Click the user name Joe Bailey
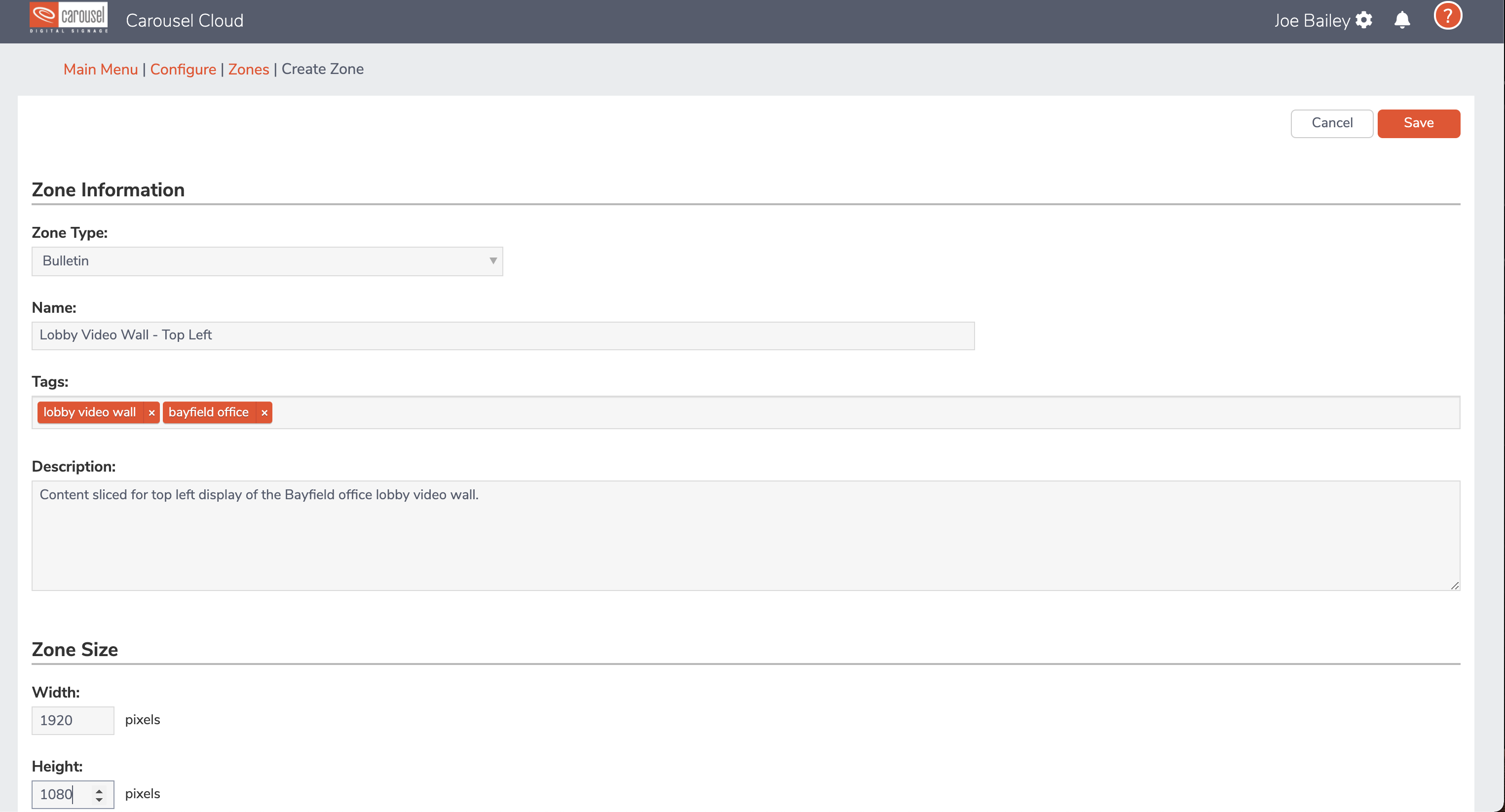Image resolution: width=1505 pixels, height=812 pixels. pyautogui.click(x=1312, y=20)
